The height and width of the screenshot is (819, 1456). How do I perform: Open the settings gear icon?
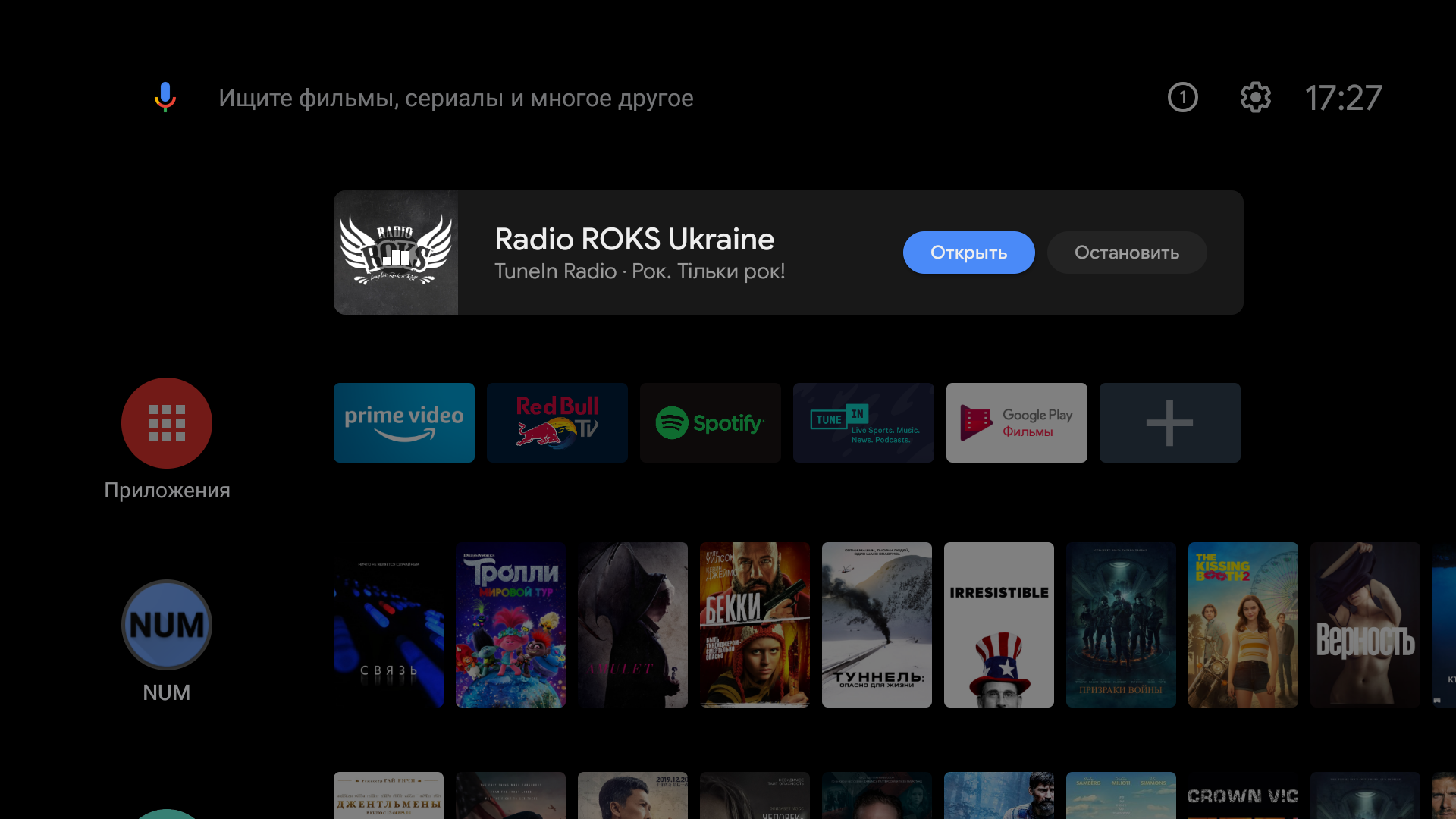coord(1255,97)
